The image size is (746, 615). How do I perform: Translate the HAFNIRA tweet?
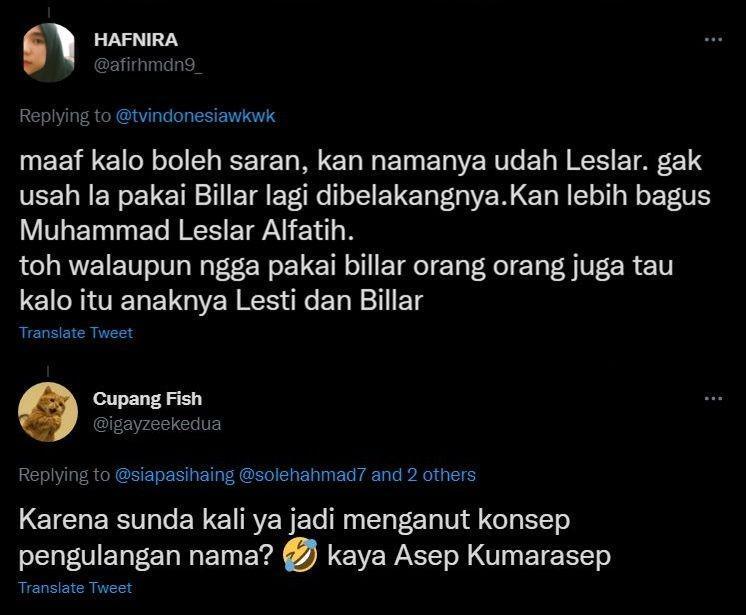click(x=76, y=332)
